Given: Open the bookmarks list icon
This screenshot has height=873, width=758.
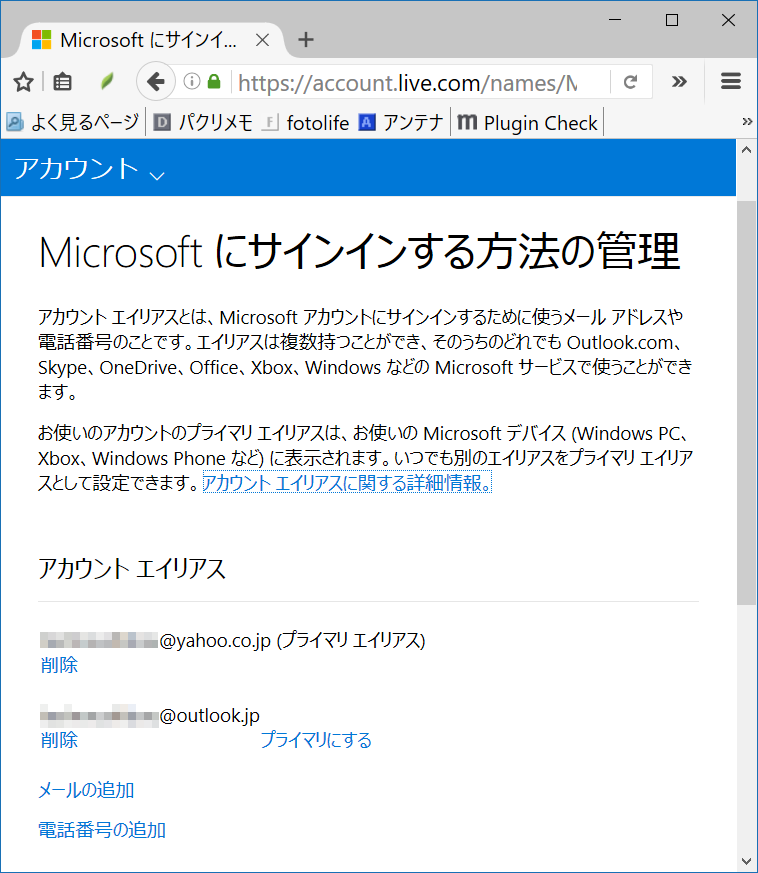Looking at the screenshot, I should (x=62, y=82).
